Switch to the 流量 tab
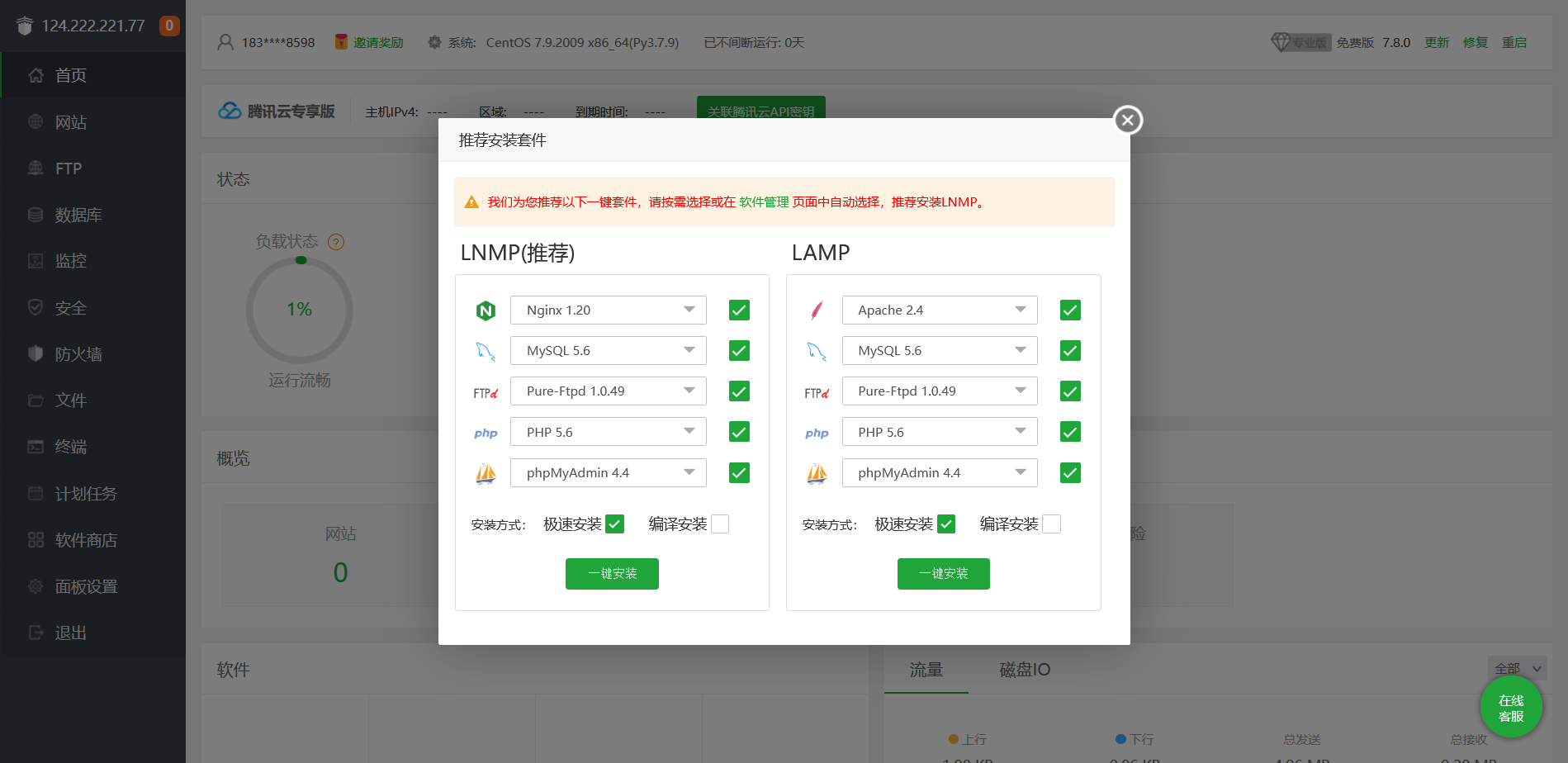 pos(926,670)
